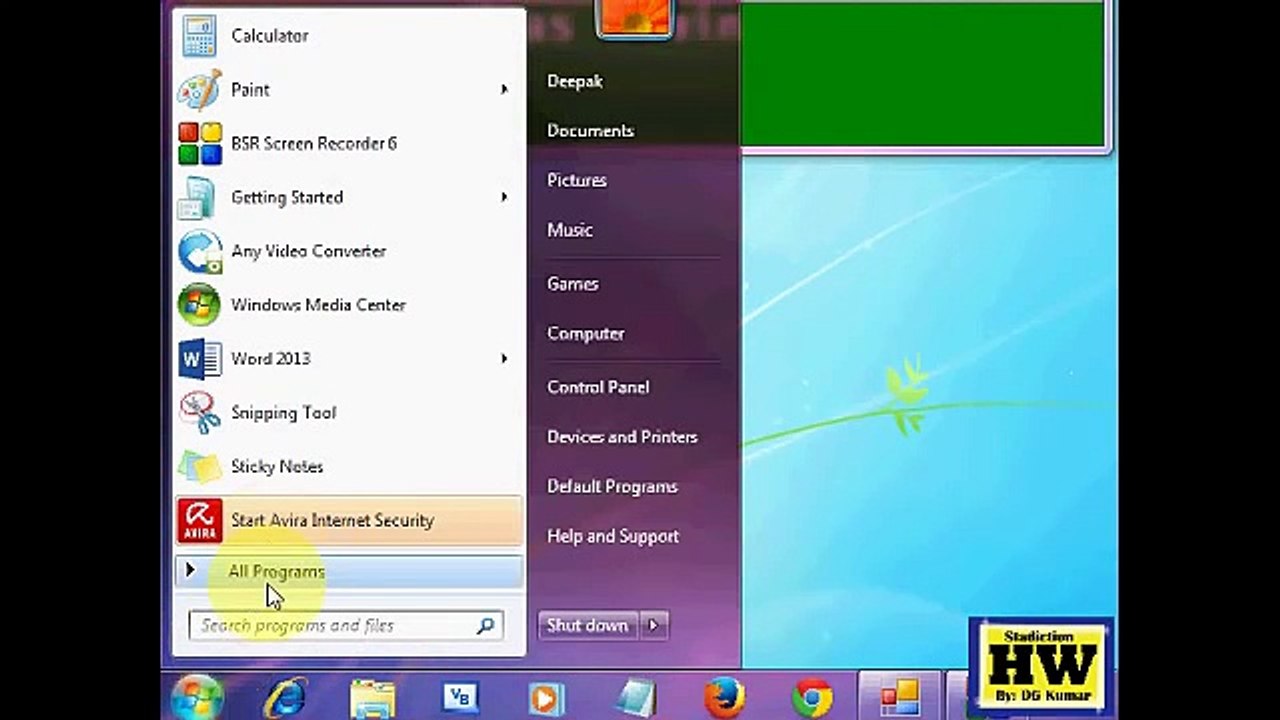
Task: Open Sticky Notes icon
Action: tap(200, 467)
